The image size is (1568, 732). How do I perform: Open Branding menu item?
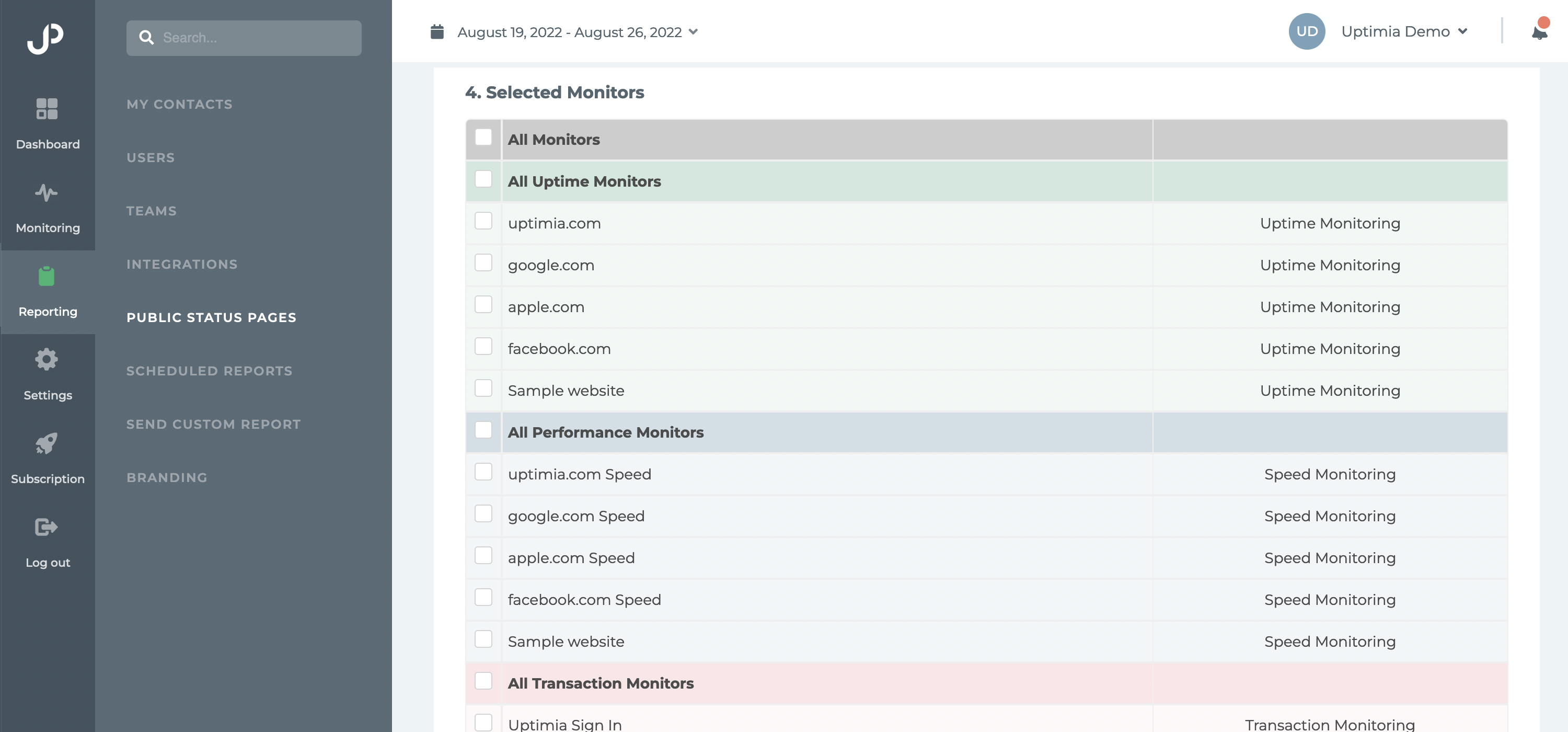point(167,478)
